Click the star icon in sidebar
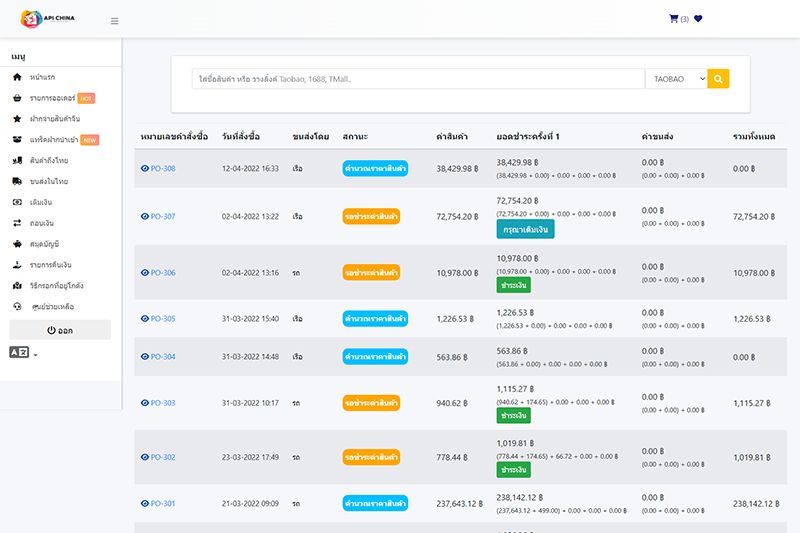This screenshot has width=800, height=533. point(17,119)
